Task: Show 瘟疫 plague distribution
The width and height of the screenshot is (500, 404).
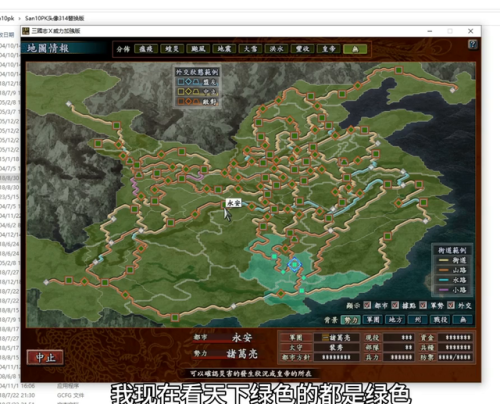Action: tap(146, 49)
